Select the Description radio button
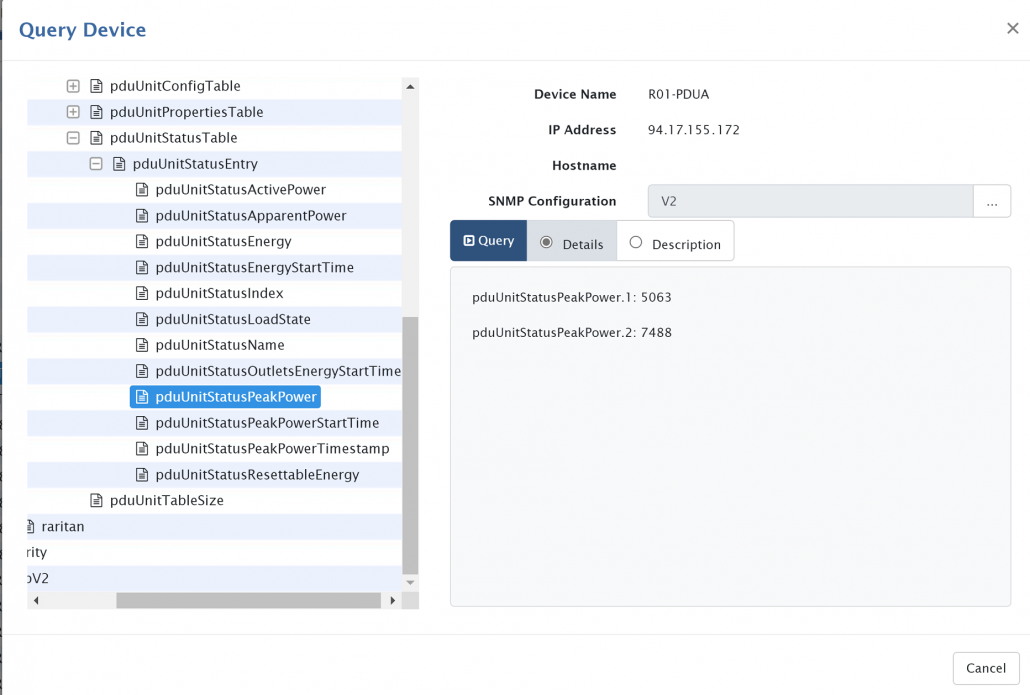Image resolution: width=1030 pixels, height=695 pixels. coord(636,243)
